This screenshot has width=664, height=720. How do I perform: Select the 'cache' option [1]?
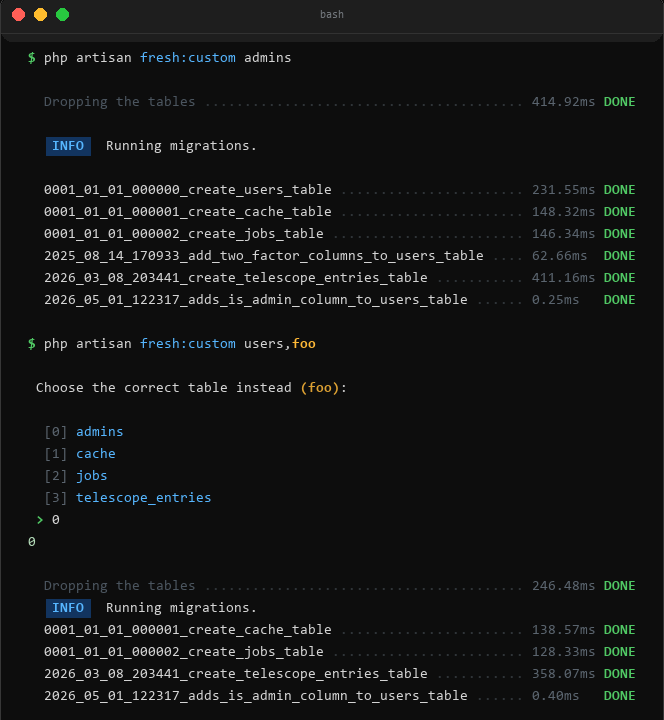coord(96,454)
